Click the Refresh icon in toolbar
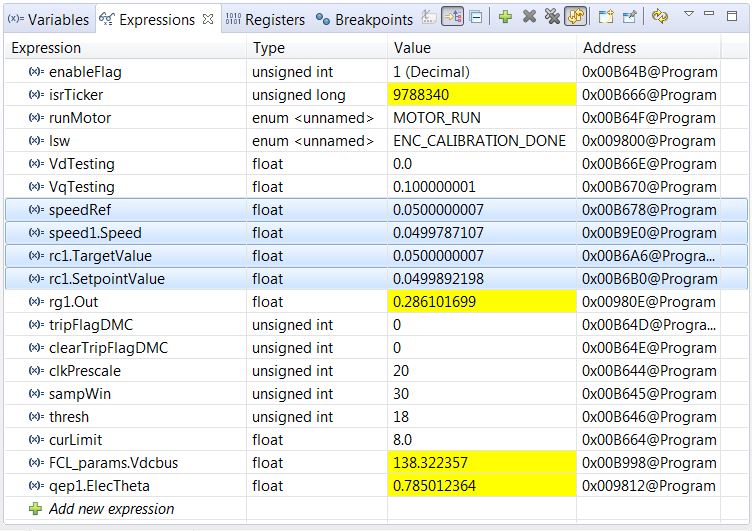This screenshot has height=531, width=752. [659, 18]
